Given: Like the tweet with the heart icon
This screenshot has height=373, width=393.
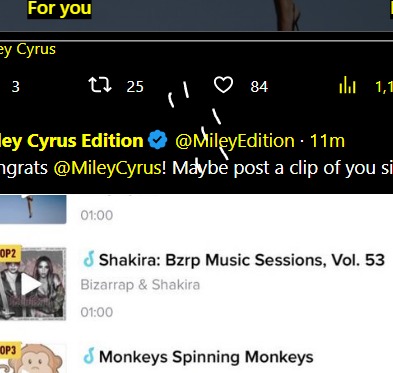Looking at the screenshot, I should 223,85.
